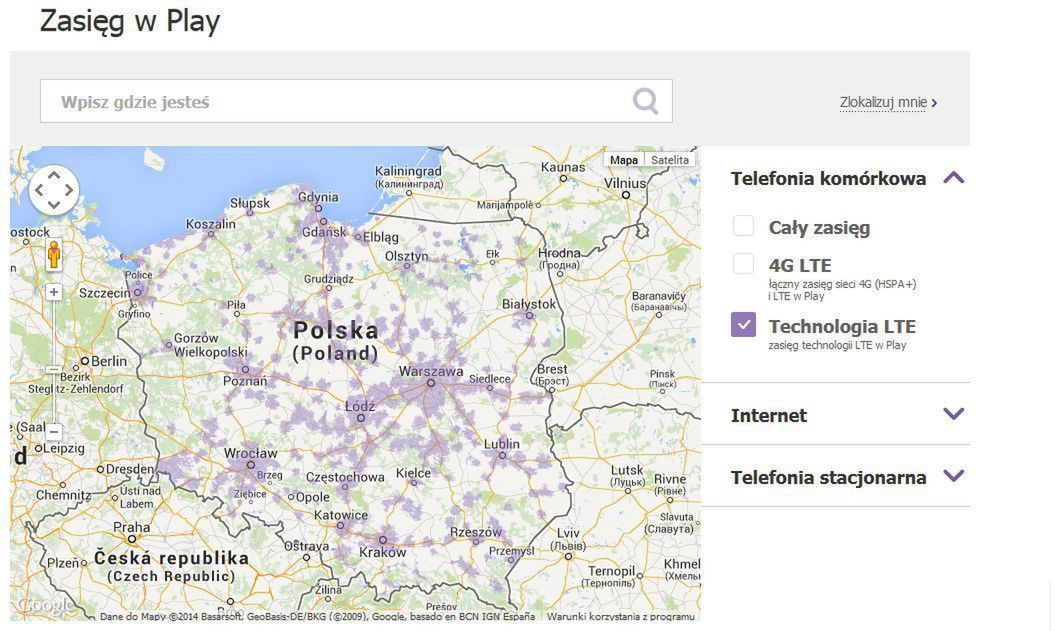Pan the map up with the arrow control

pyautogui.click(x=53, y=175)
